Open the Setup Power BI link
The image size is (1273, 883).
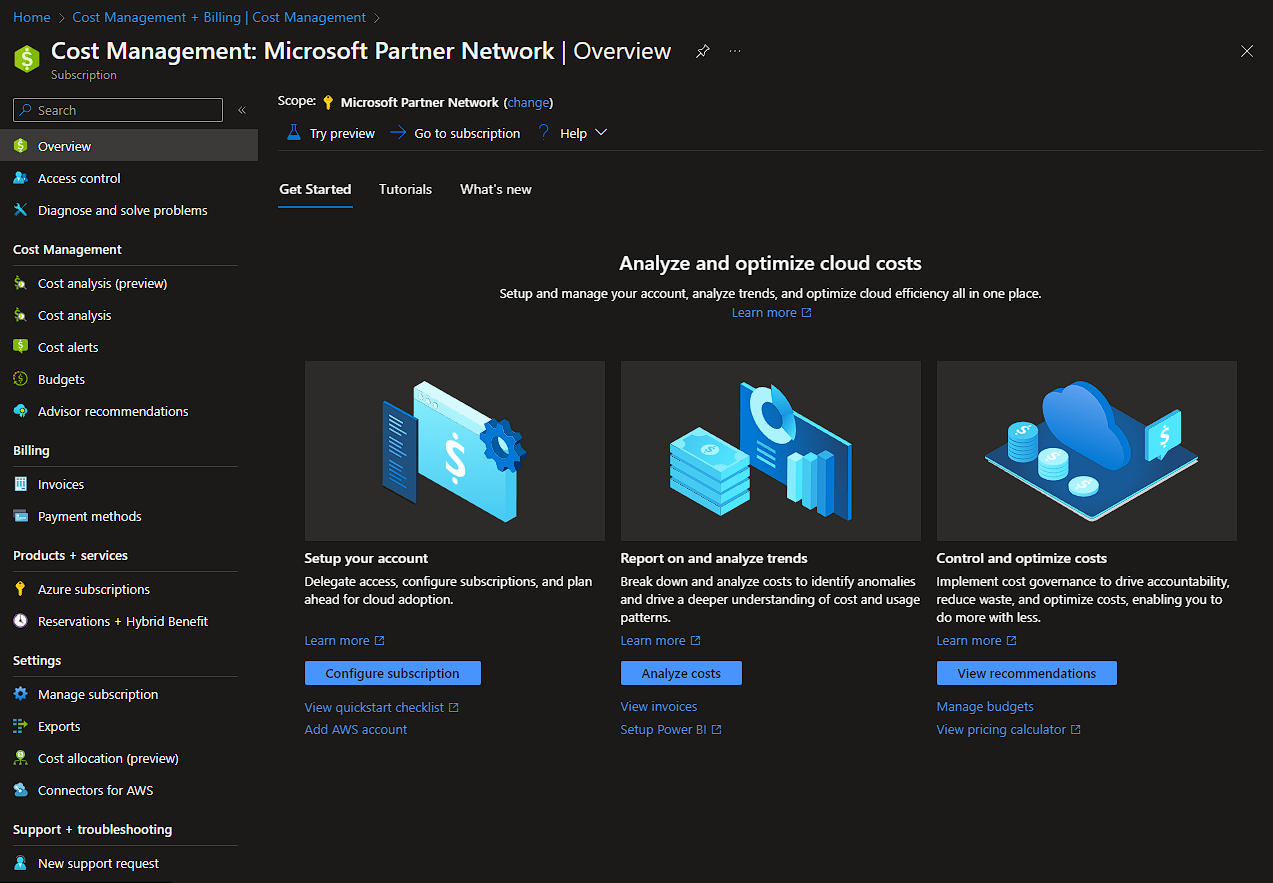(671, 729)
